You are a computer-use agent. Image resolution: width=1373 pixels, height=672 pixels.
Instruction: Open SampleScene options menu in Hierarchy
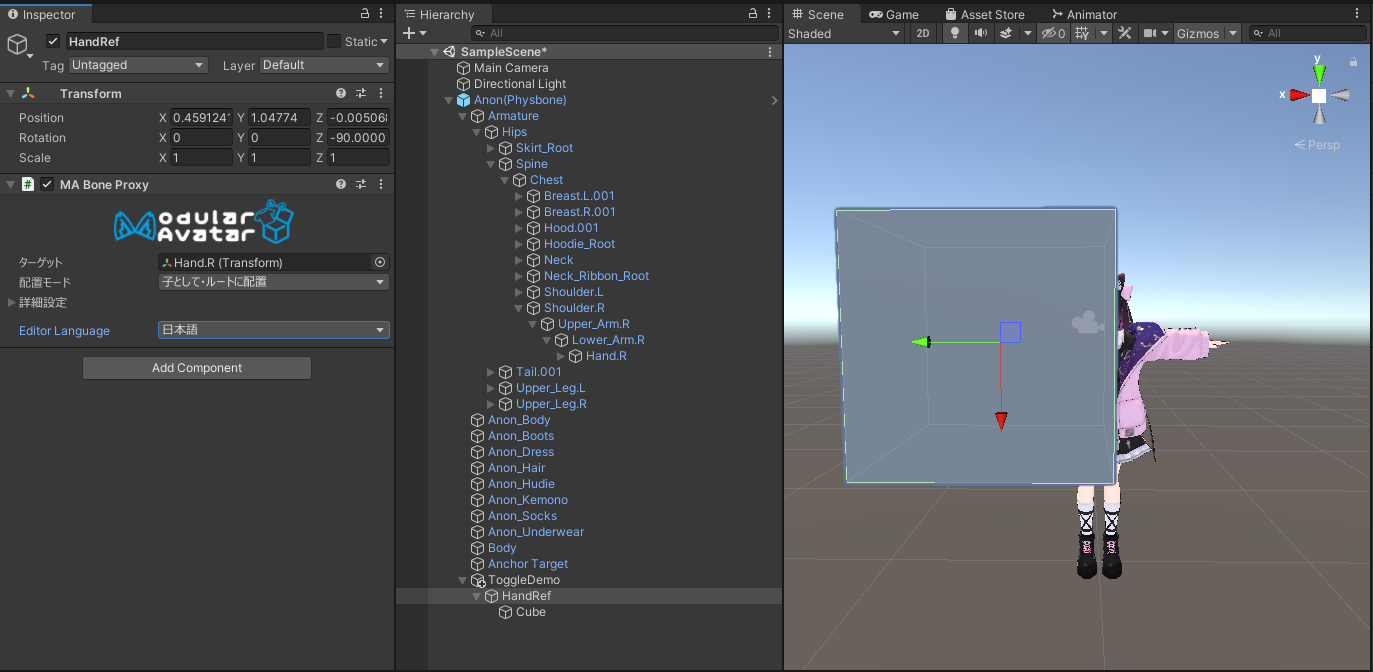769,52
